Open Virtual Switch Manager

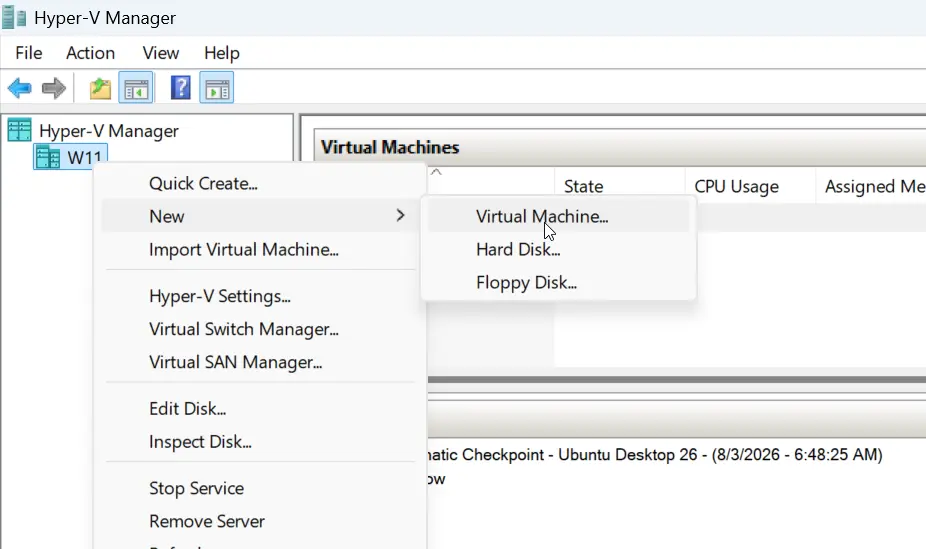(260, 329)
